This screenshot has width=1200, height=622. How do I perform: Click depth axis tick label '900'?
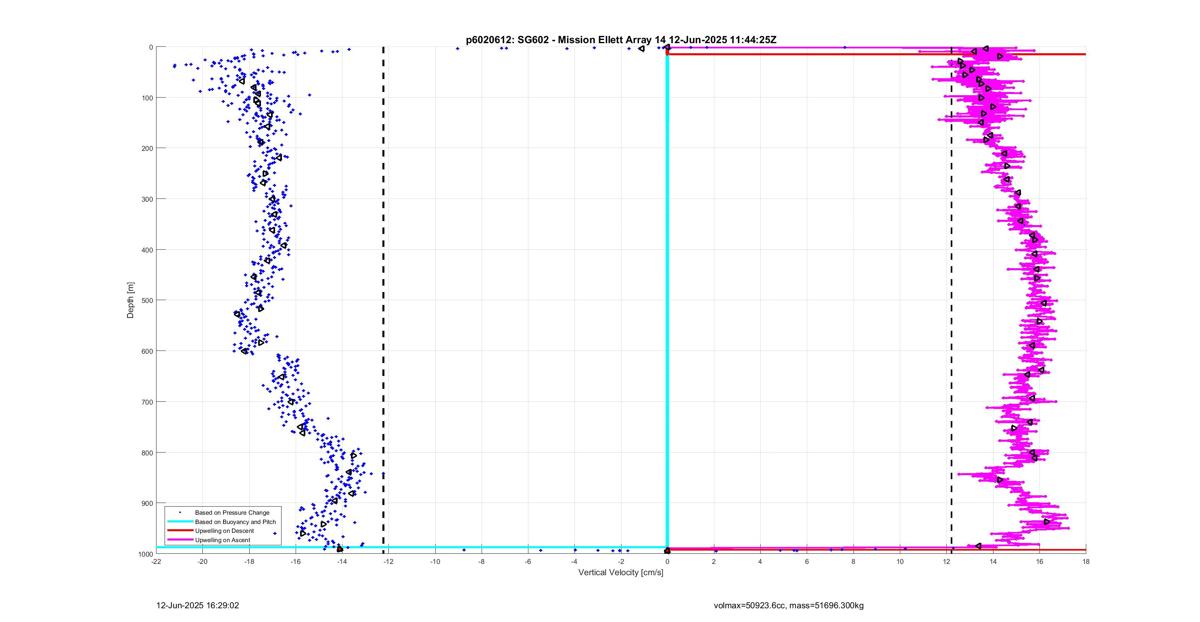click(147, 503)
